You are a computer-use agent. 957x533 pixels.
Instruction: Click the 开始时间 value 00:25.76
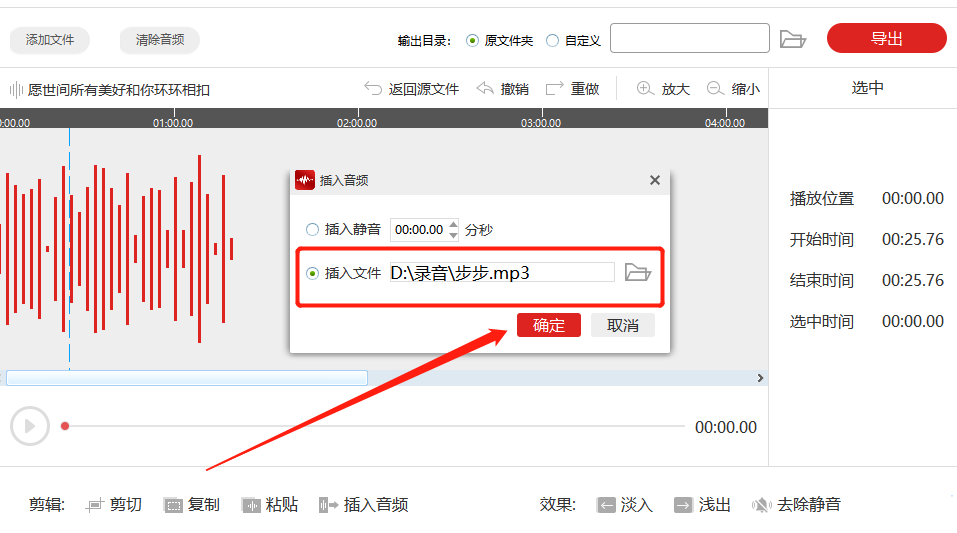(x=912, y=239)
